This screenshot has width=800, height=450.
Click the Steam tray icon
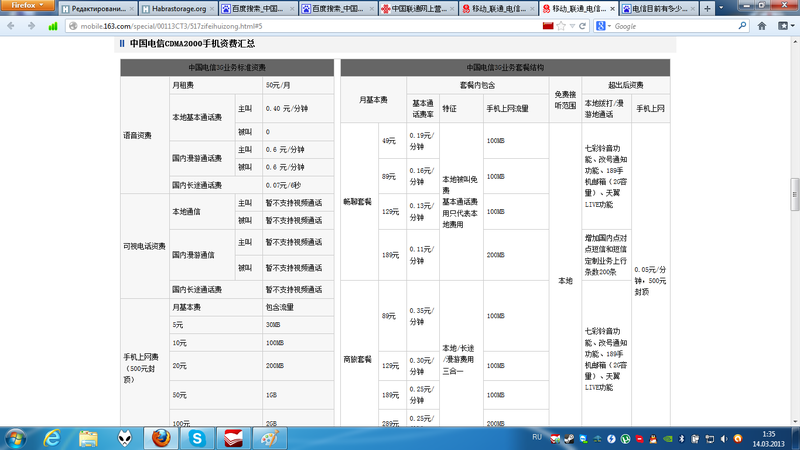[x=569, y=439]
